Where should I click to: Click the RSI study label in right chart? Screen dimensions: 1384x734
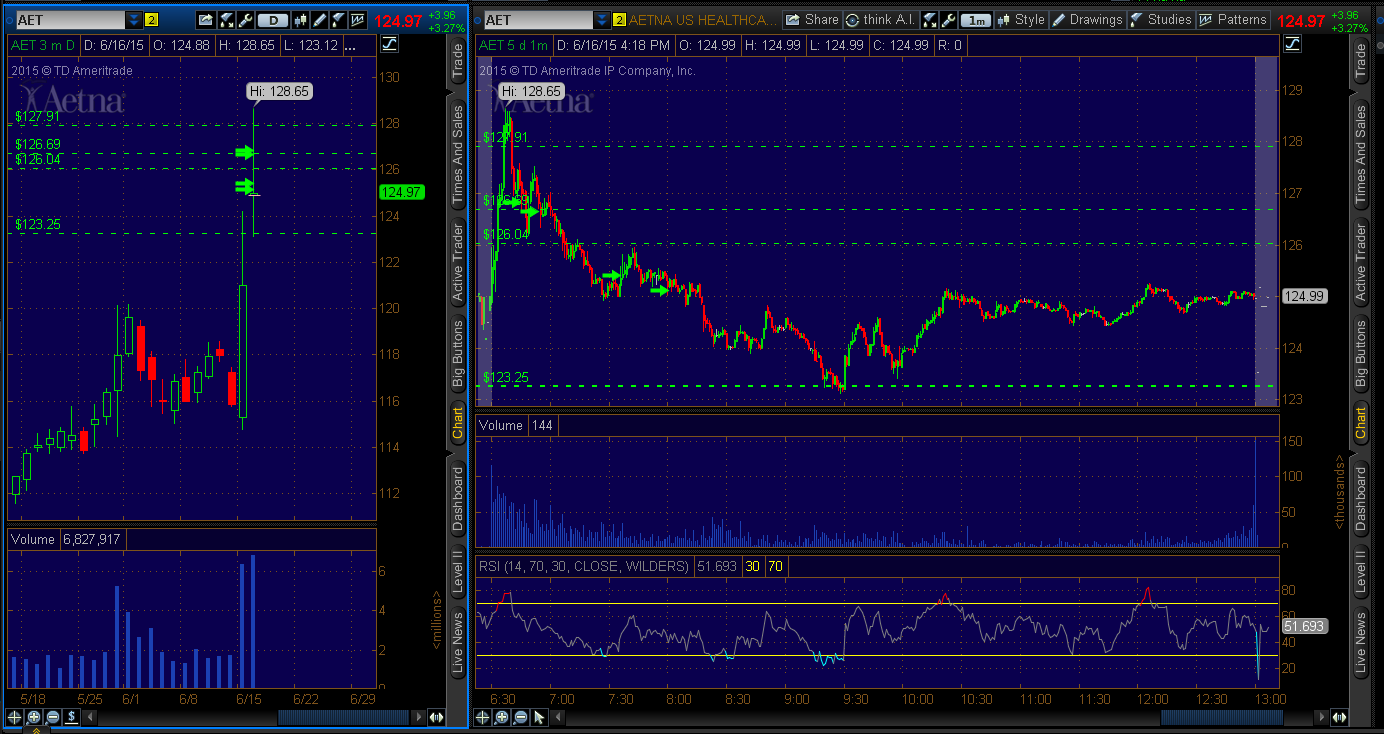click(584, 566)
